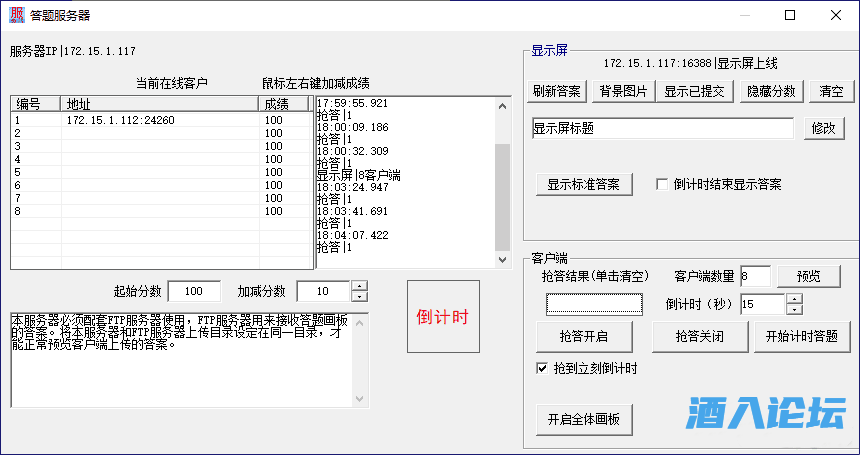Increase 倒计时 seconds with up arrow
The height and width of the screenshot is (455, 860).
pyautogui.click(x=794, y=299)
